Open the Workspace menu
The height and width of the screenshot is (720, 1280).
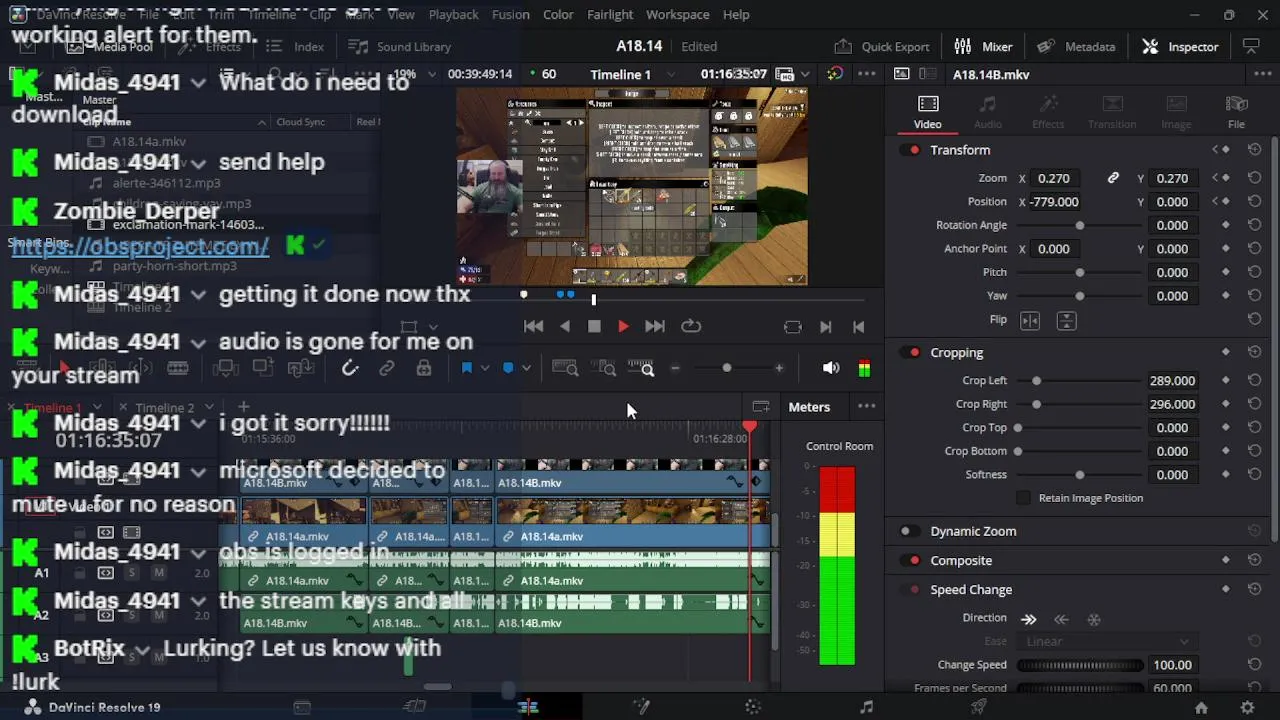678,14
